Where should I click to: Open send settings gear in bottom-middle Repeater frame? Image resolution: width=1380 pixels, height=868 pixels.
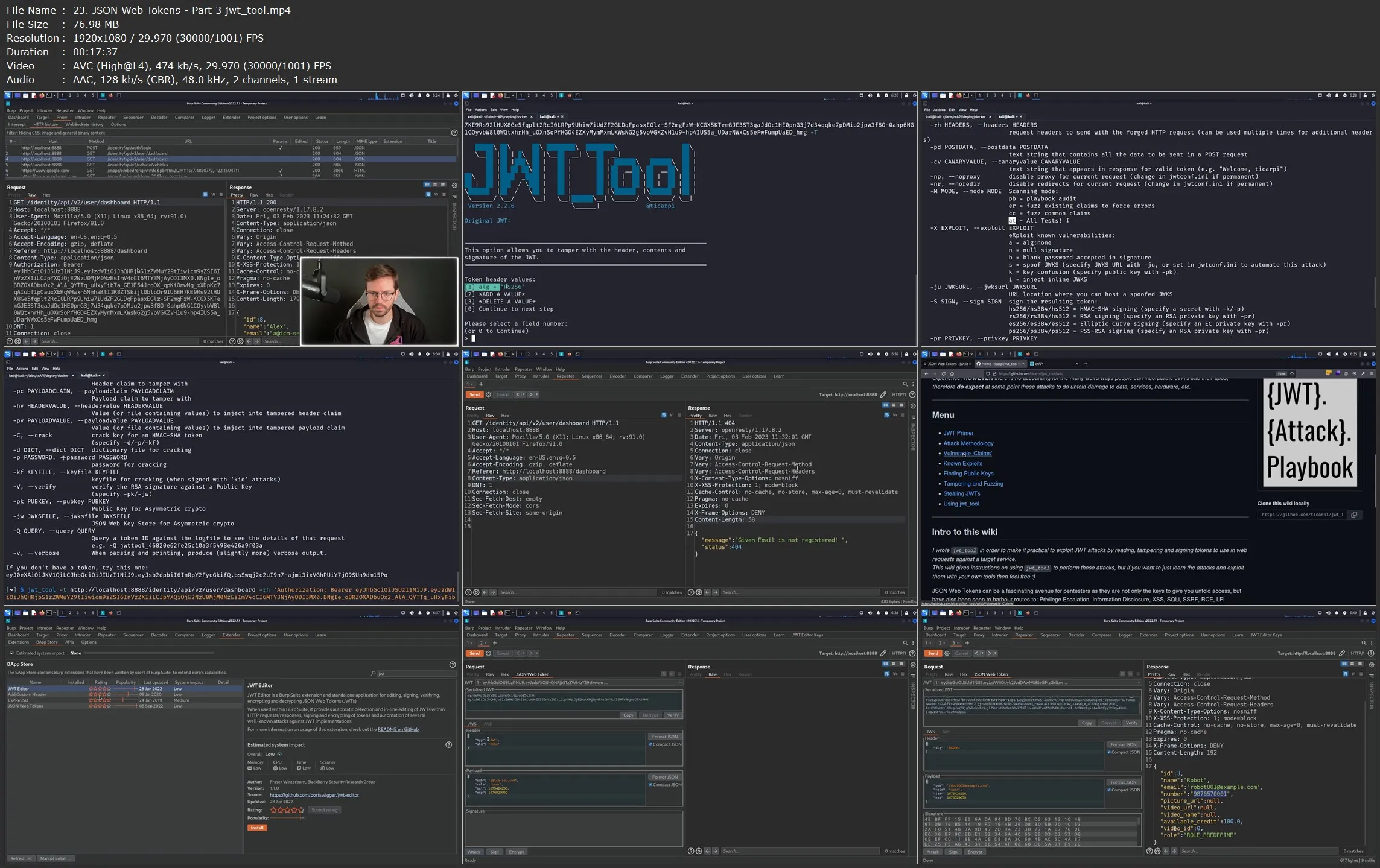[488, 653]
